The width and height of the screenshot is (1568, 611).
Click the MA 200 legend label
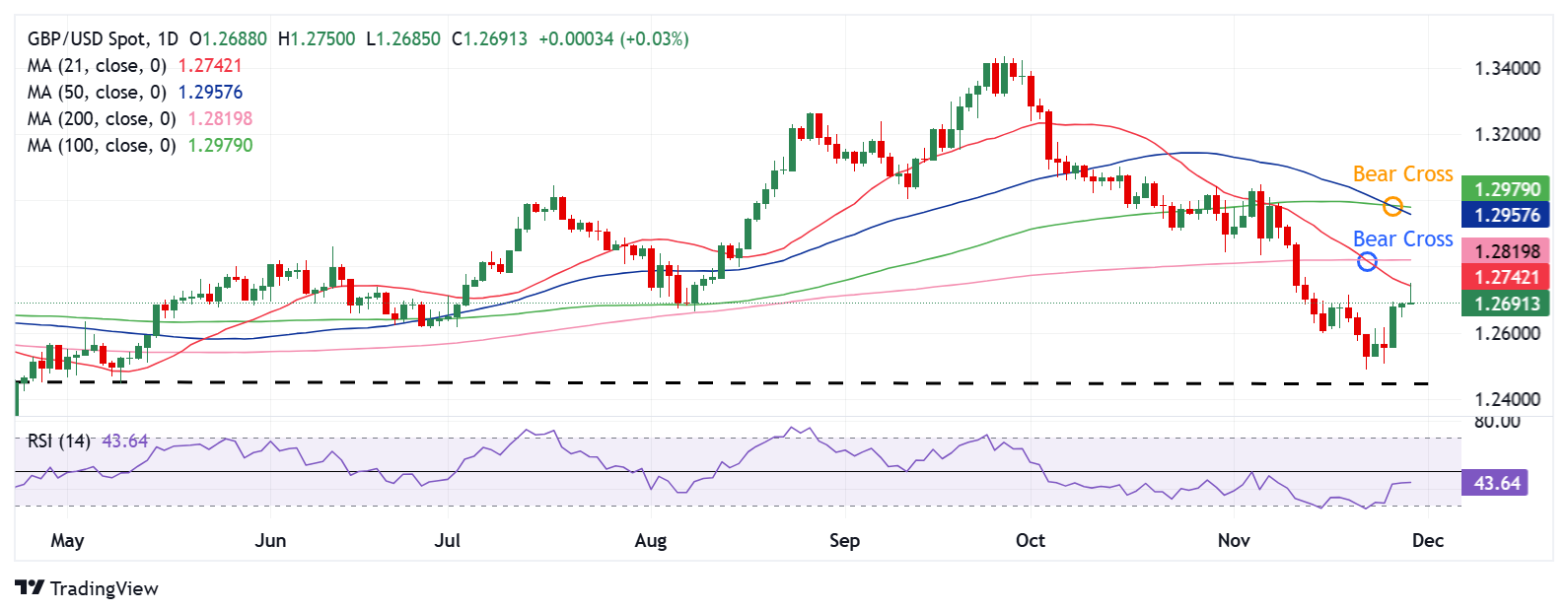coord(102,119)
